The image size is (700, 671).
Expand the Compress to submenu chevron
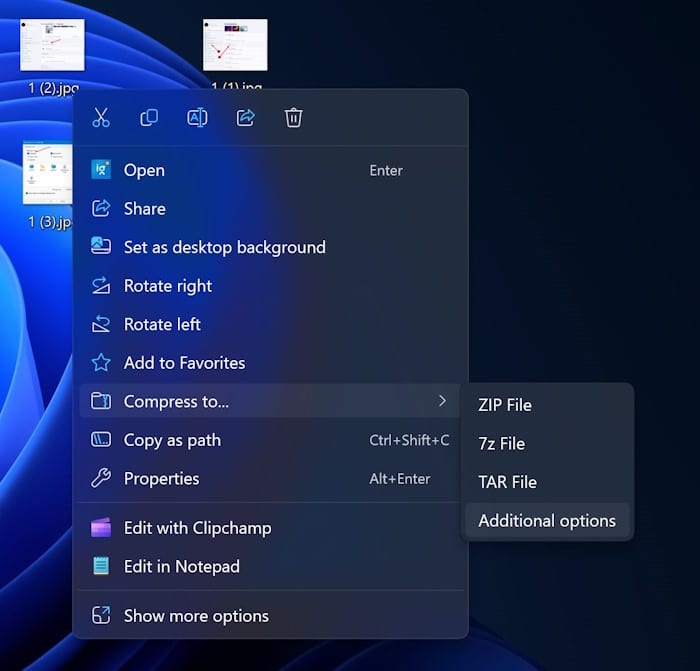click(442, 401)
